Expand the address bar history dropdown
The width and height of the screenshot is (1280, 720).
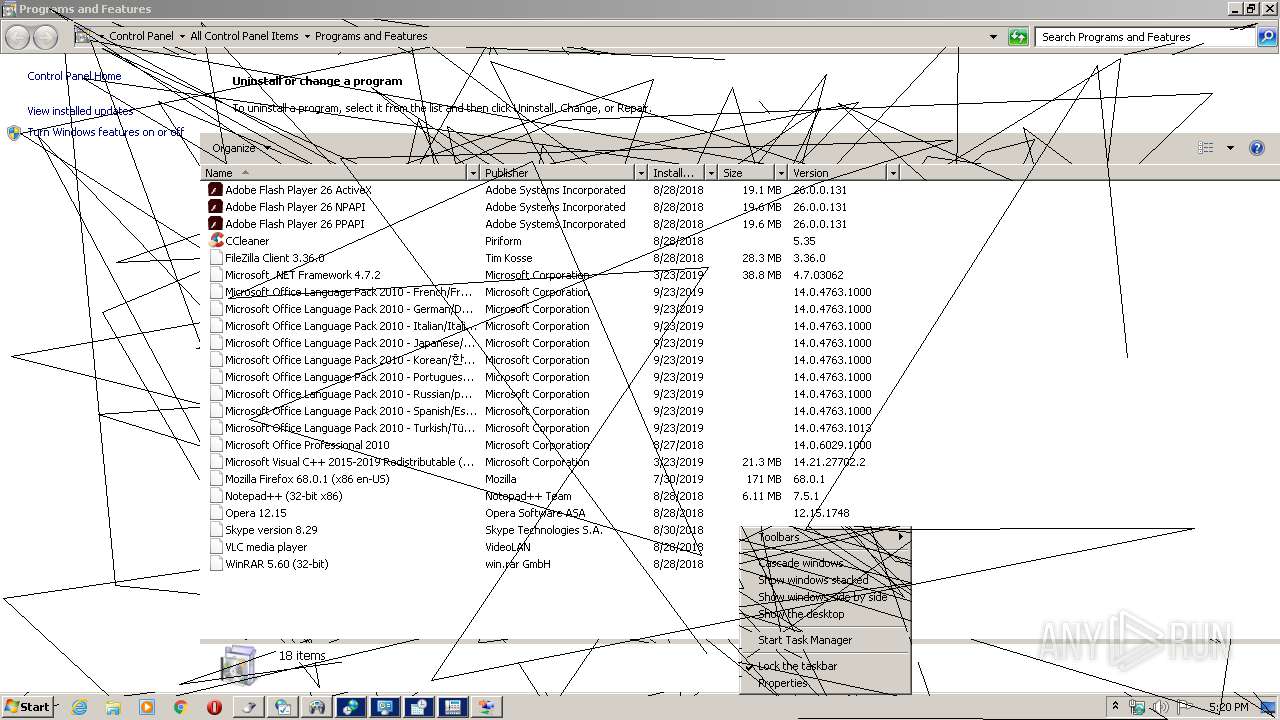(x=993, y=37)
